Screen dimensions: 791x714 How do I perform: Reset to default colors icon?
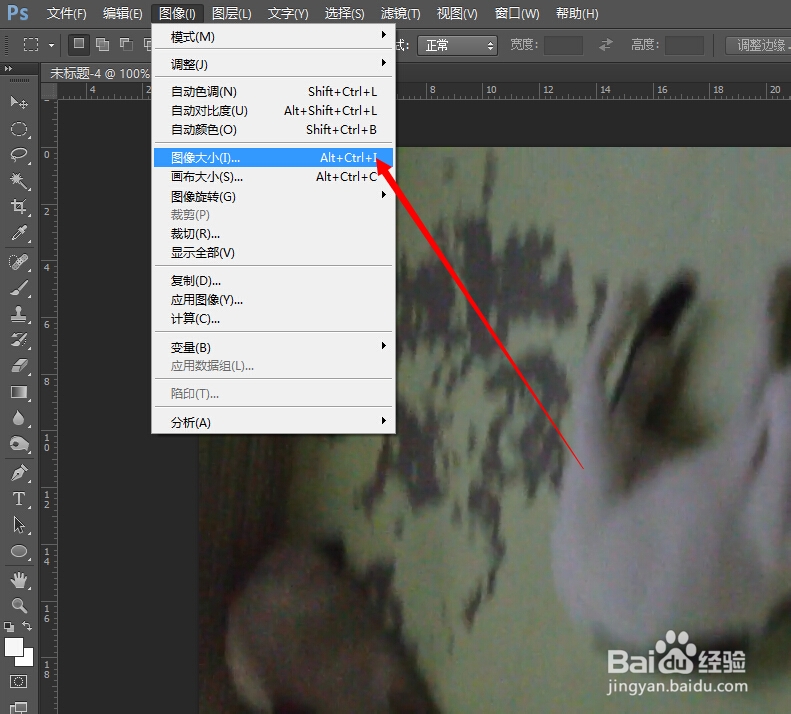(9, 627)
